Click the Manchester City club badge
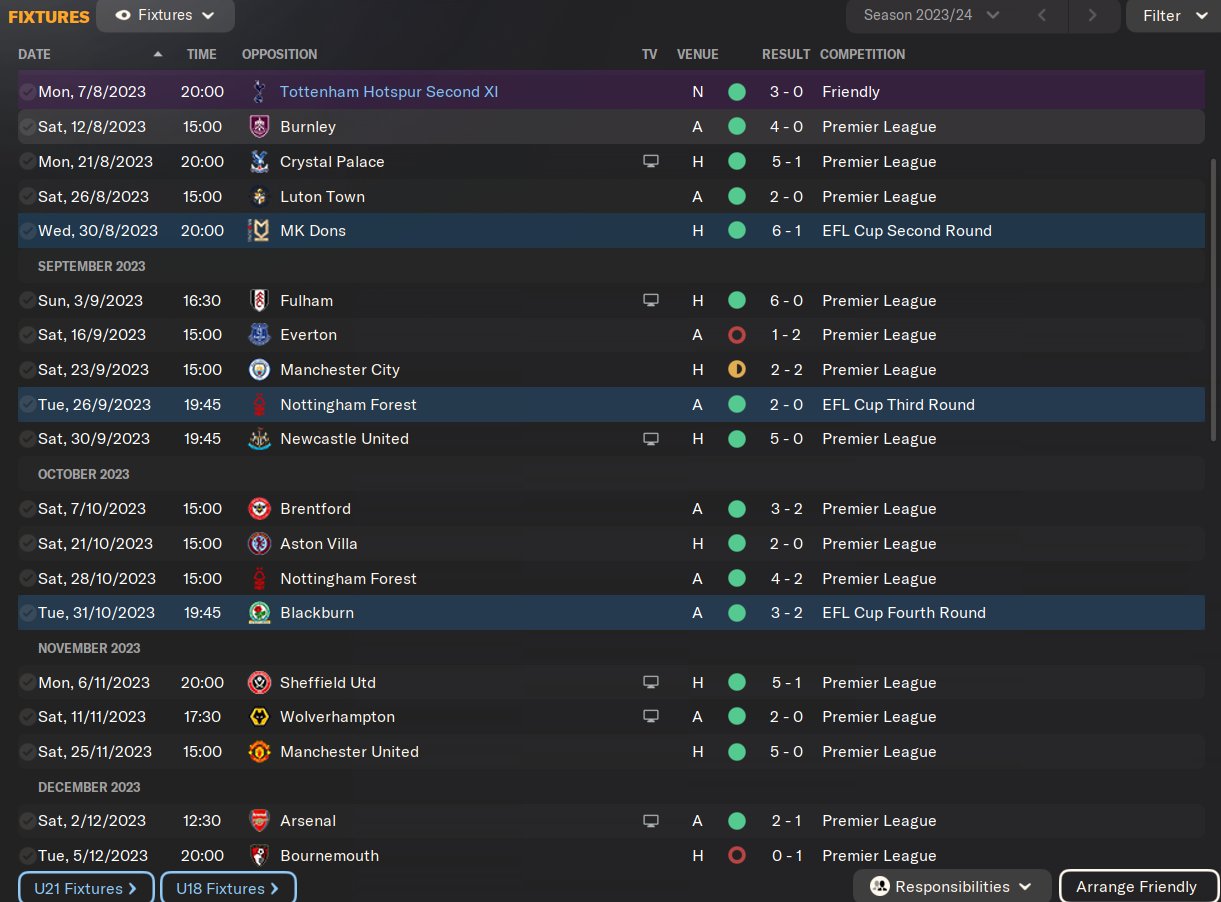The image size is (1221, 902). 259,370
